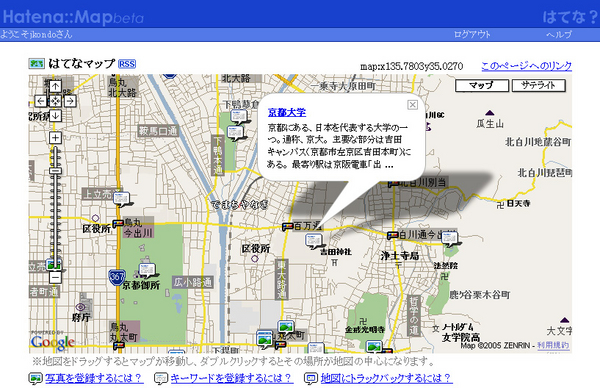Screen dimensions: 600x388
Task: Click the trackback icon beside 地図にトラックバック
Action: (x=311, y=378)
